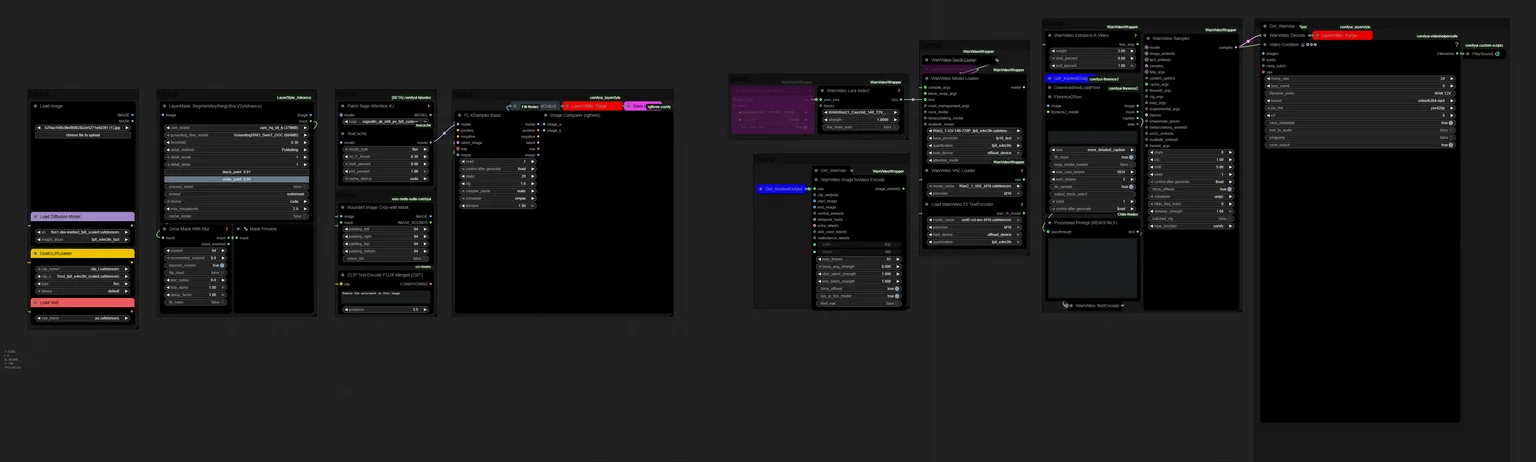Open the detail_method PyMatting dropdown
This screenshot has width=1536, height=462.
pos(236,150)
